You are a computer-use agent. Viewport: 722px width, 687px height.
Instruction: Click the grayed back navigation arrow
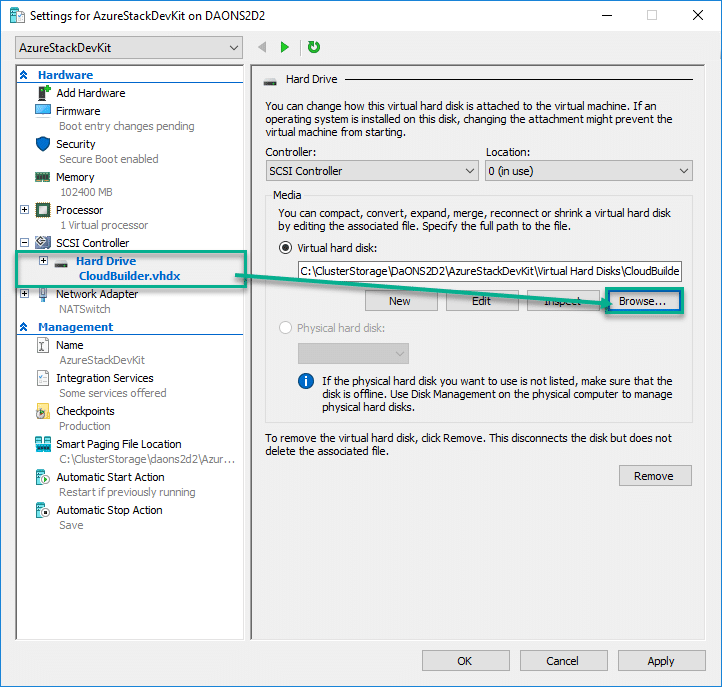[262, 47]
